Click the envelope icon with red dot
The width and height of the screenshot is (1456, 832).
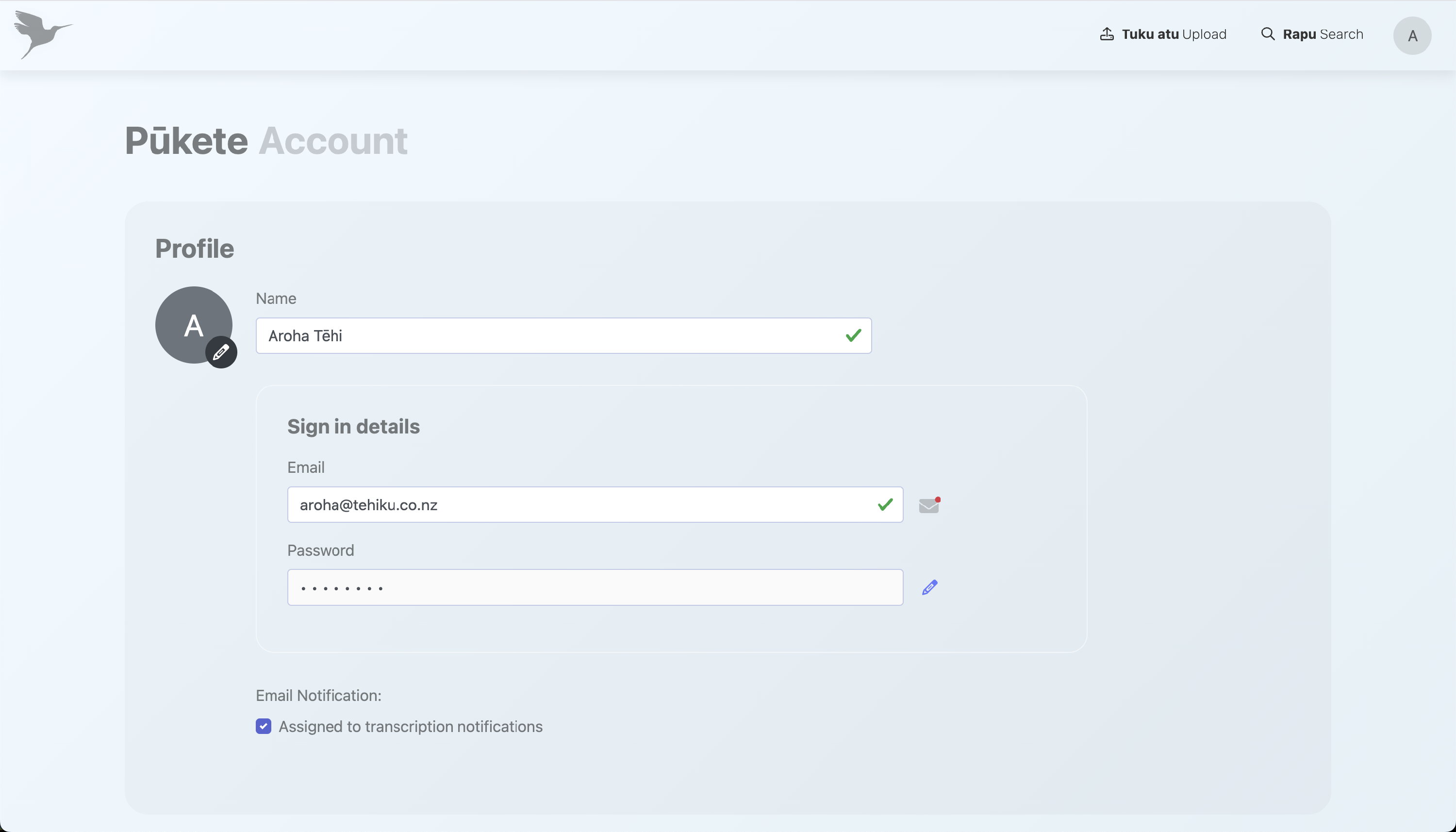pos(929,505)
